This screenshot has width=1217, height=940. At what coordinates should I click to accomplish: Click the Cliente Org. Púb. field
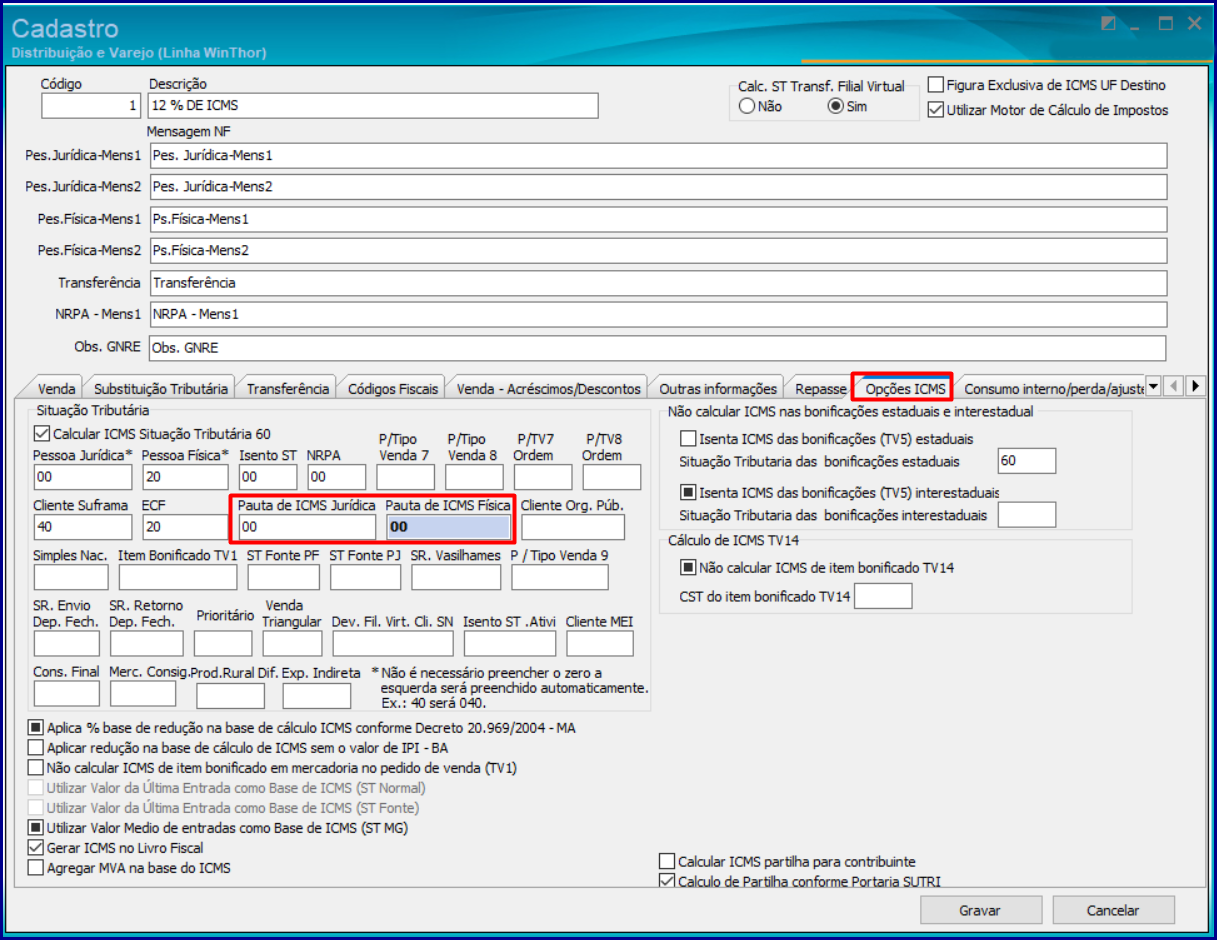(573, 527)
